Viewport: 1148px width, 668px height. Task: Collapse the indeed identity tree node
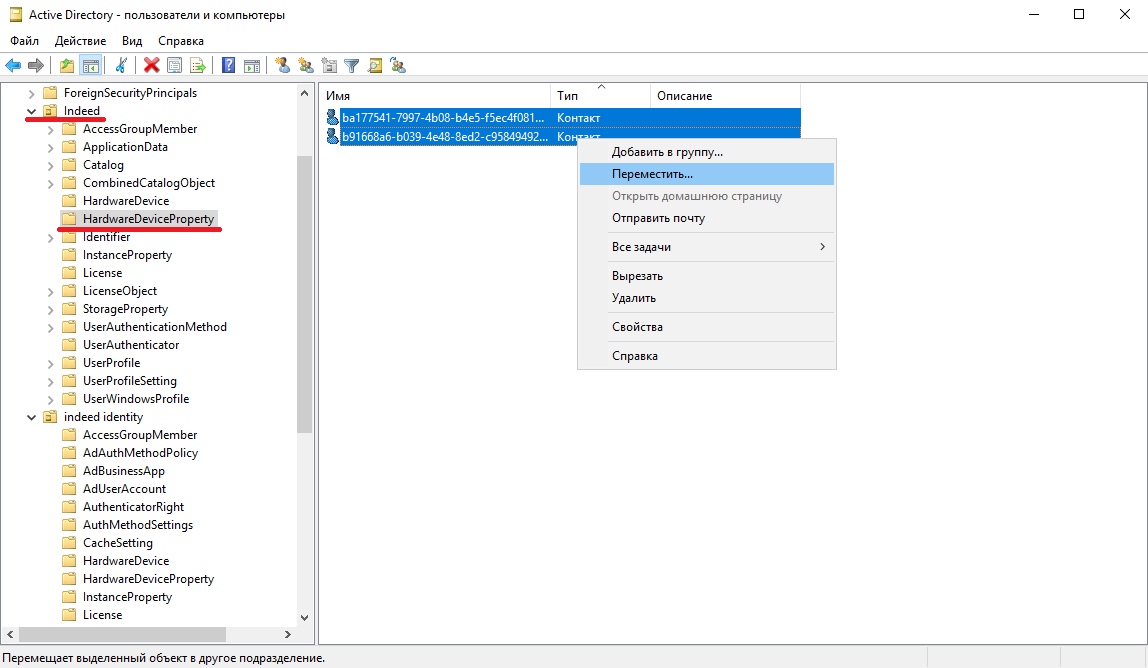pos(31,417)
